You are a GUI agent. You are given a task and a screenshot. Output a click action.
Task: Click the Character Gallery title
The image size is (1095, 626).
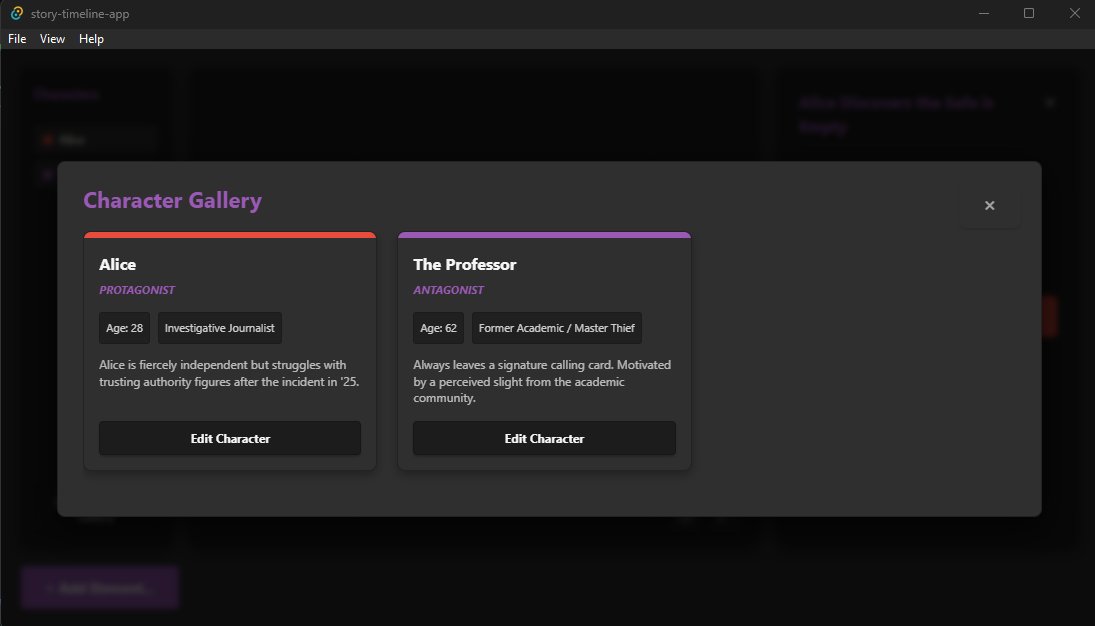coord(172,201)
